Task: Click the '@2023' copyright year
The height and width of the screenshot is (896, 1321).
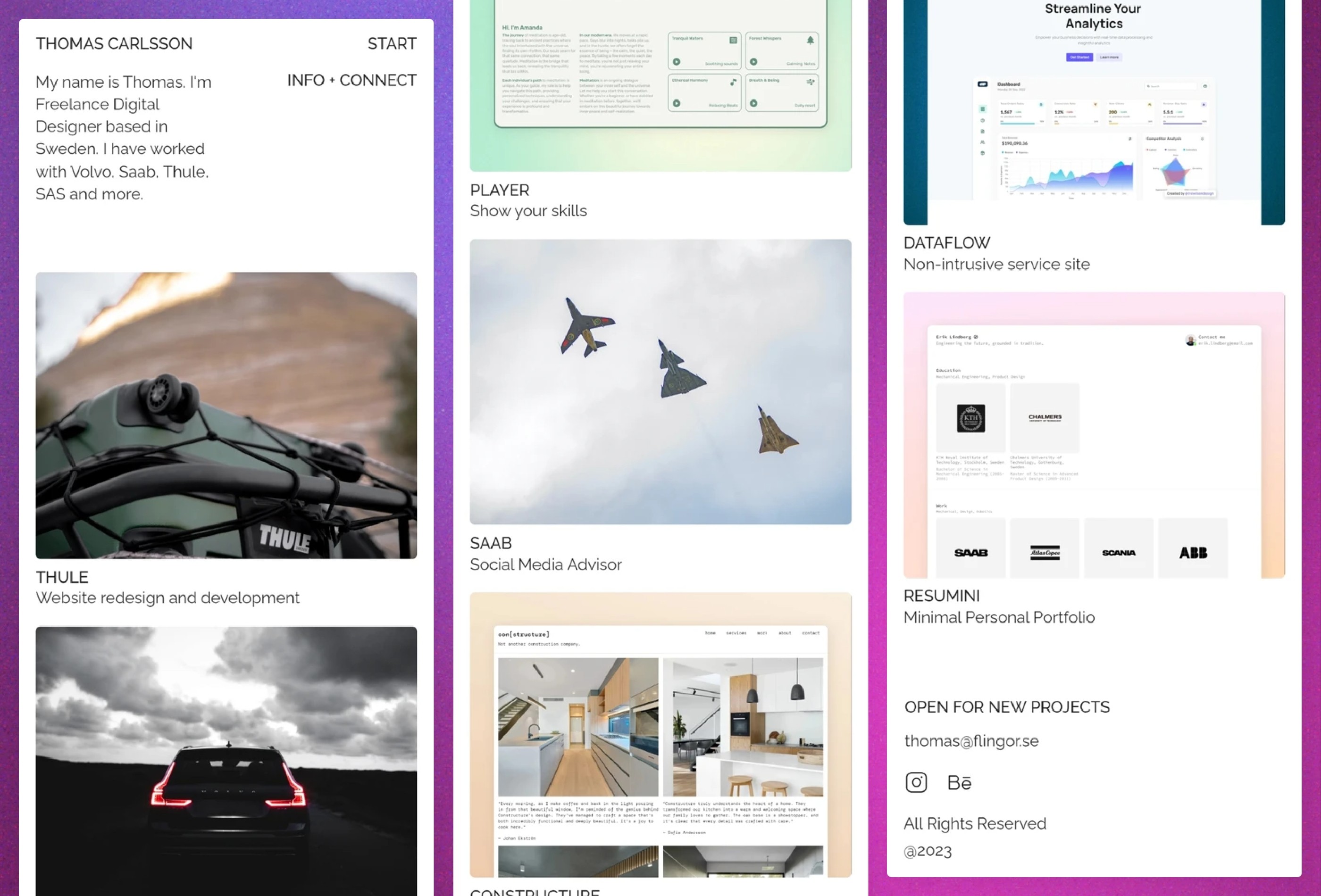Action: click(928, 851)
